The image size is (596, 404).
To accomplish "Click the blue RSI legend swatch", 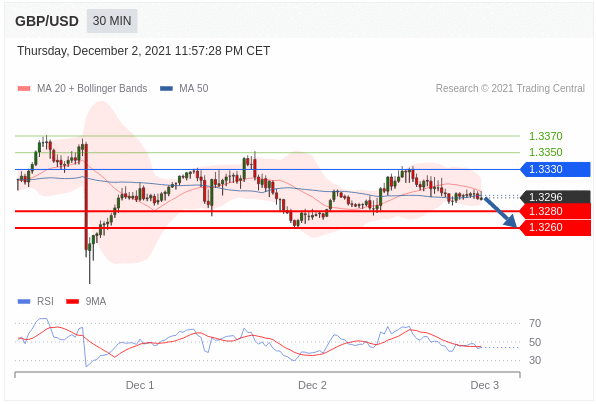I will tap(24, 301).
